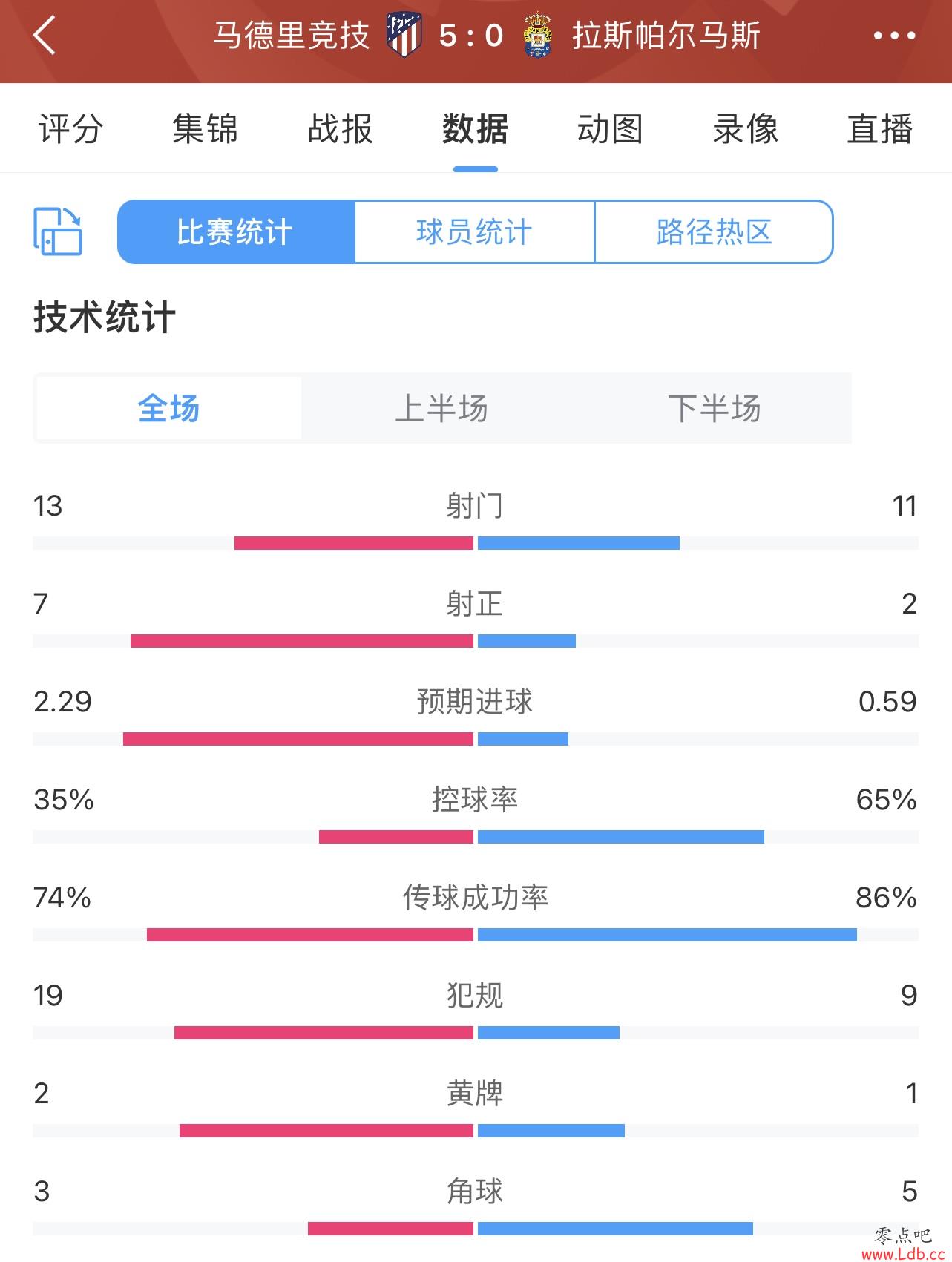
Task: Switch to the 录像 tab
Action: [x=746, y=129]
